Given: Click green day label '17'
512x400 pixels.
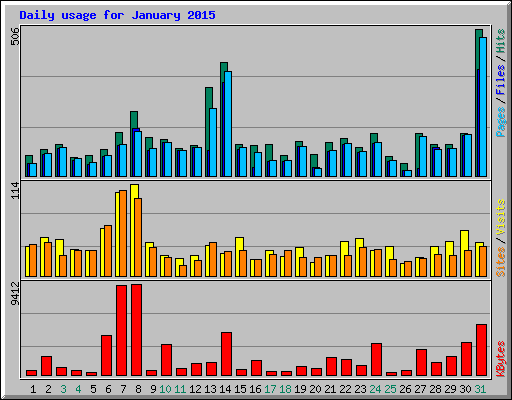Looking at the screenshot, I should pyautogui.click(x=270, y=389).
